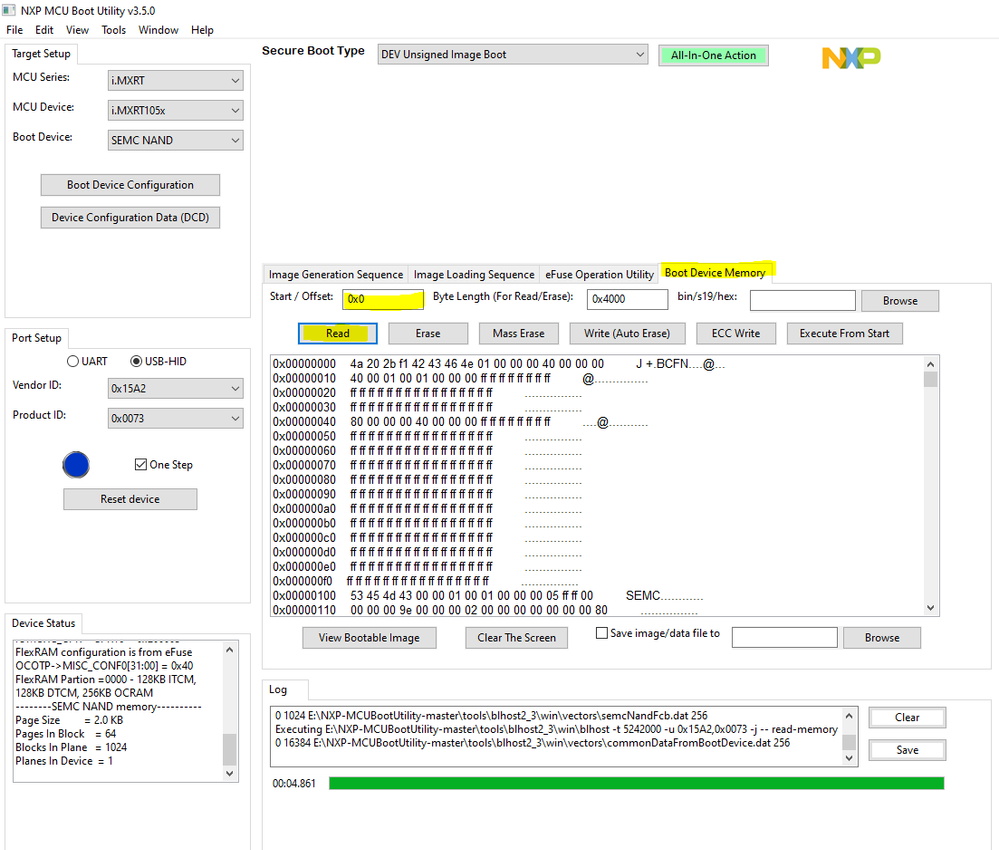Open the Edit menu
Viewport: 999px width, 850px height.
(44, 30)
